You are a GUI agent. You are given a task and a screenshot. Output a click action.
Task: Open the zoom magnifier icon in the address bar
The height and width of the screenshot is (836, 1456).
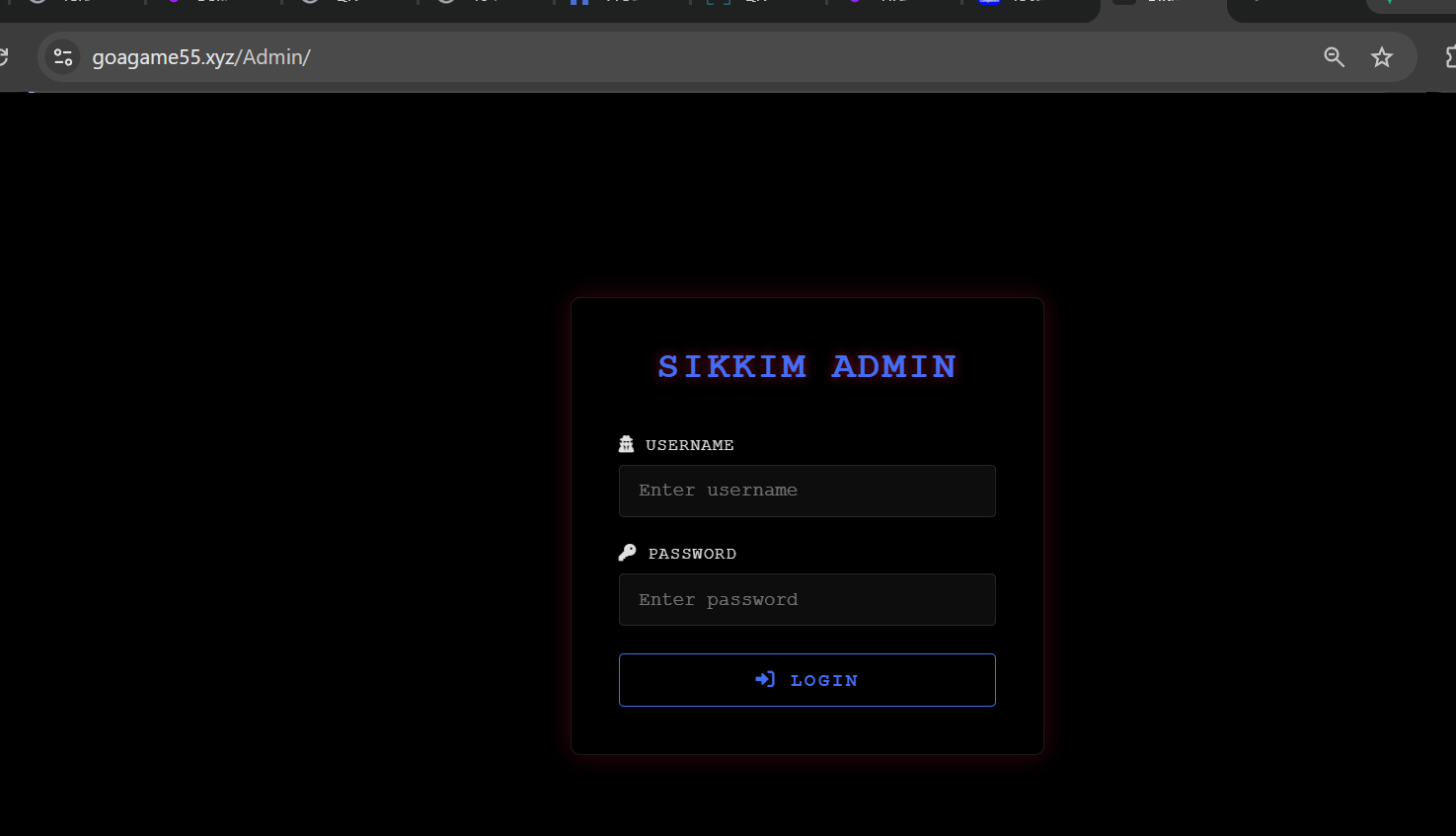1335,57
